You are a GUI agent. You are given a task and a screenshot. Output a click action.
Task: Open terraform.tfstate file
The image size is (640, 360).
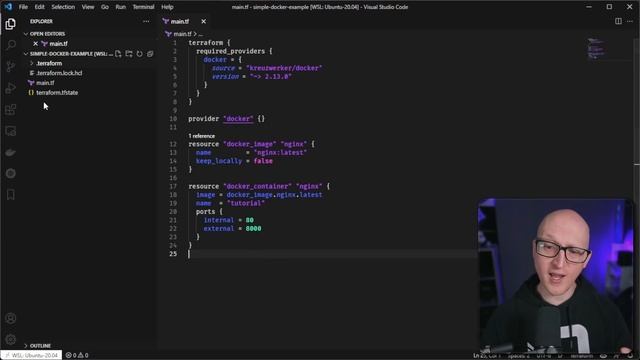pos(57,93)
